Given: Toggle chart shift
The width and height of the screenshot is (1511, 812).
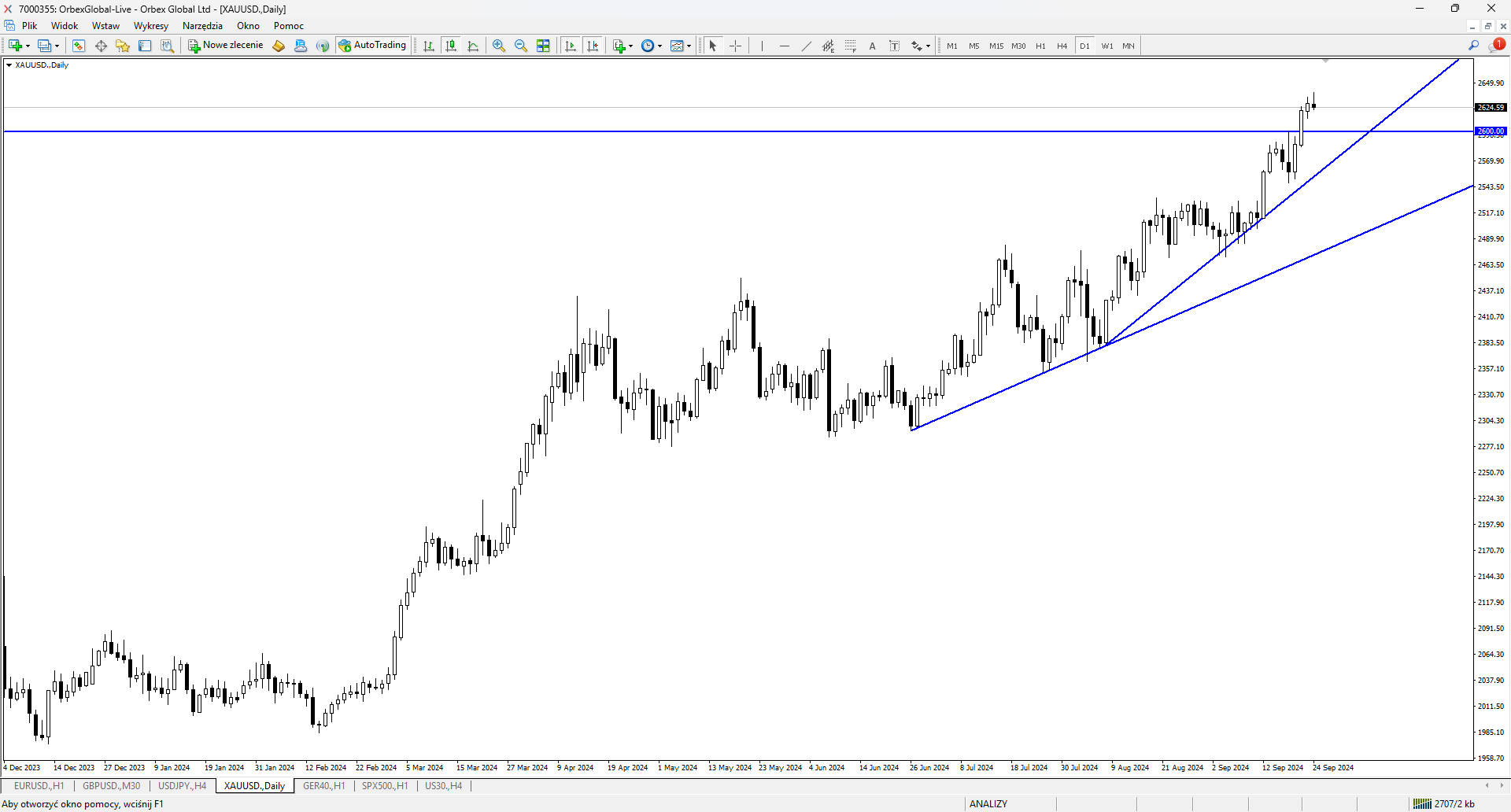Looking at the screenshot, I should point(593,46).
